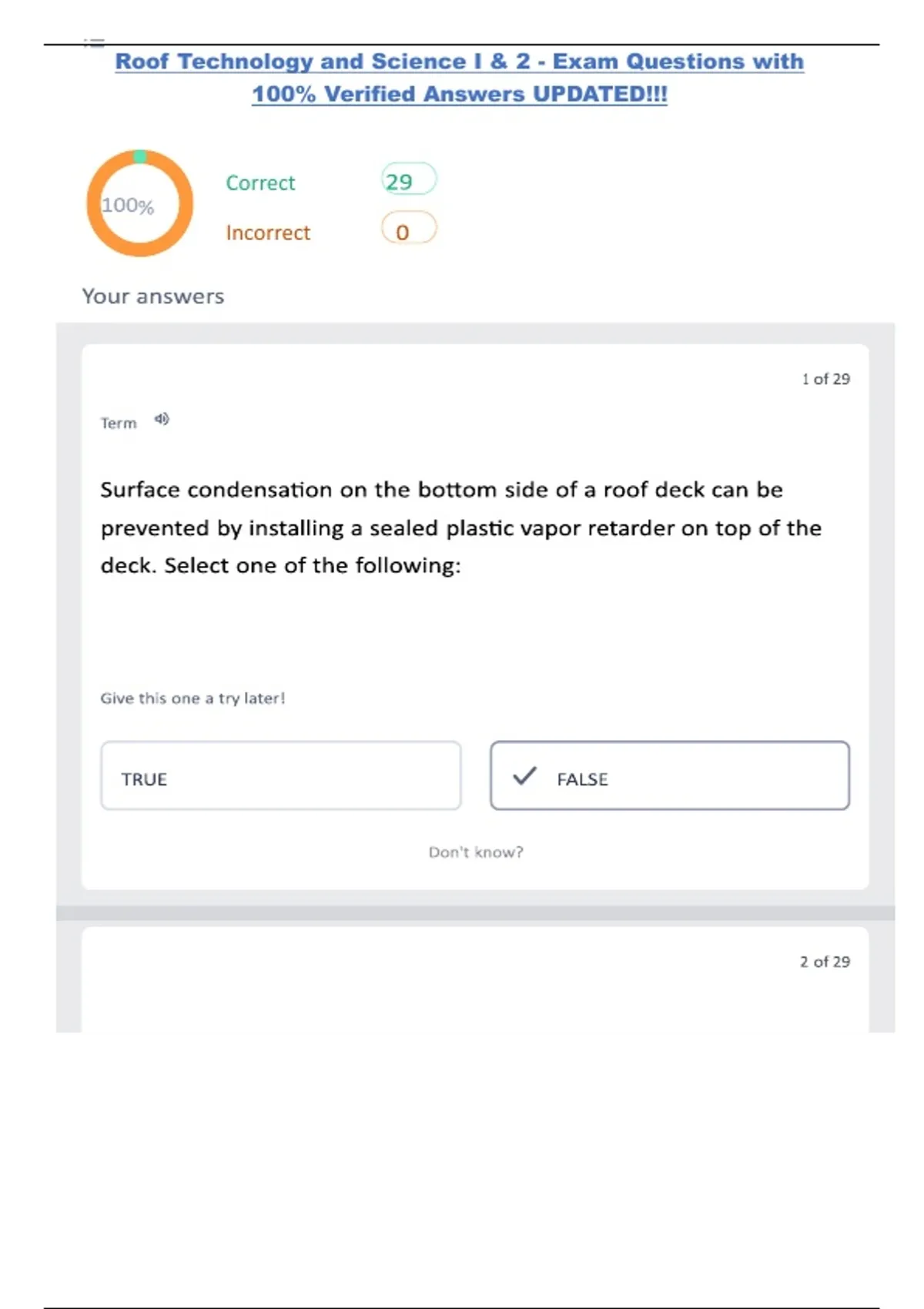Screen dimensions: 924x1309
Task: Click the "2 of 29" question counter
Action: coord(825,962)
